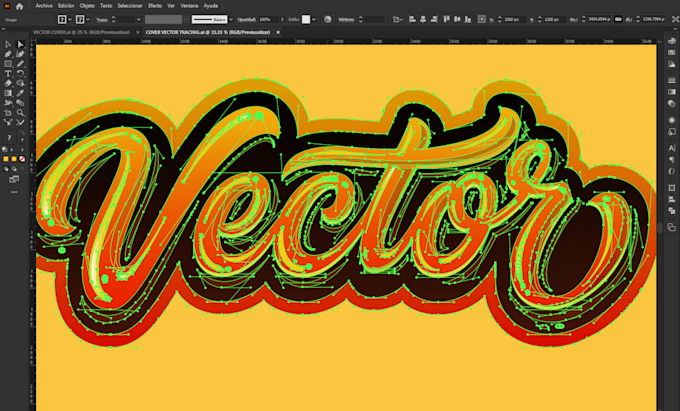Open the stroke color dropdown
Viewport: 680px width, 411px height.
pos(88,20)
